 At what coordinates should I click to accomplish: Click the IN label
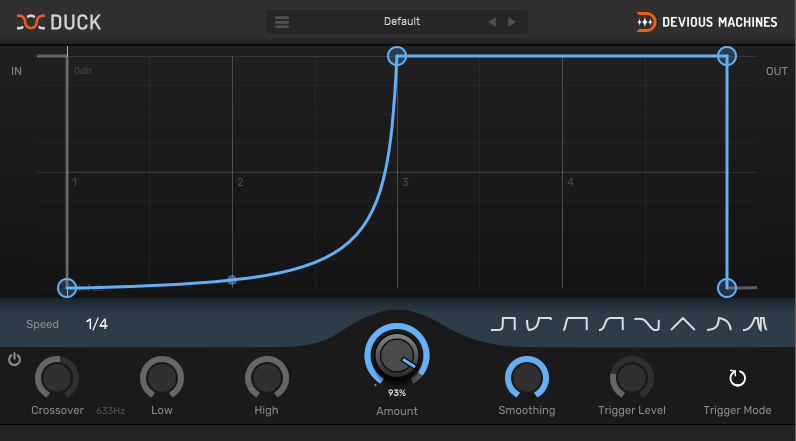[16, 72]
